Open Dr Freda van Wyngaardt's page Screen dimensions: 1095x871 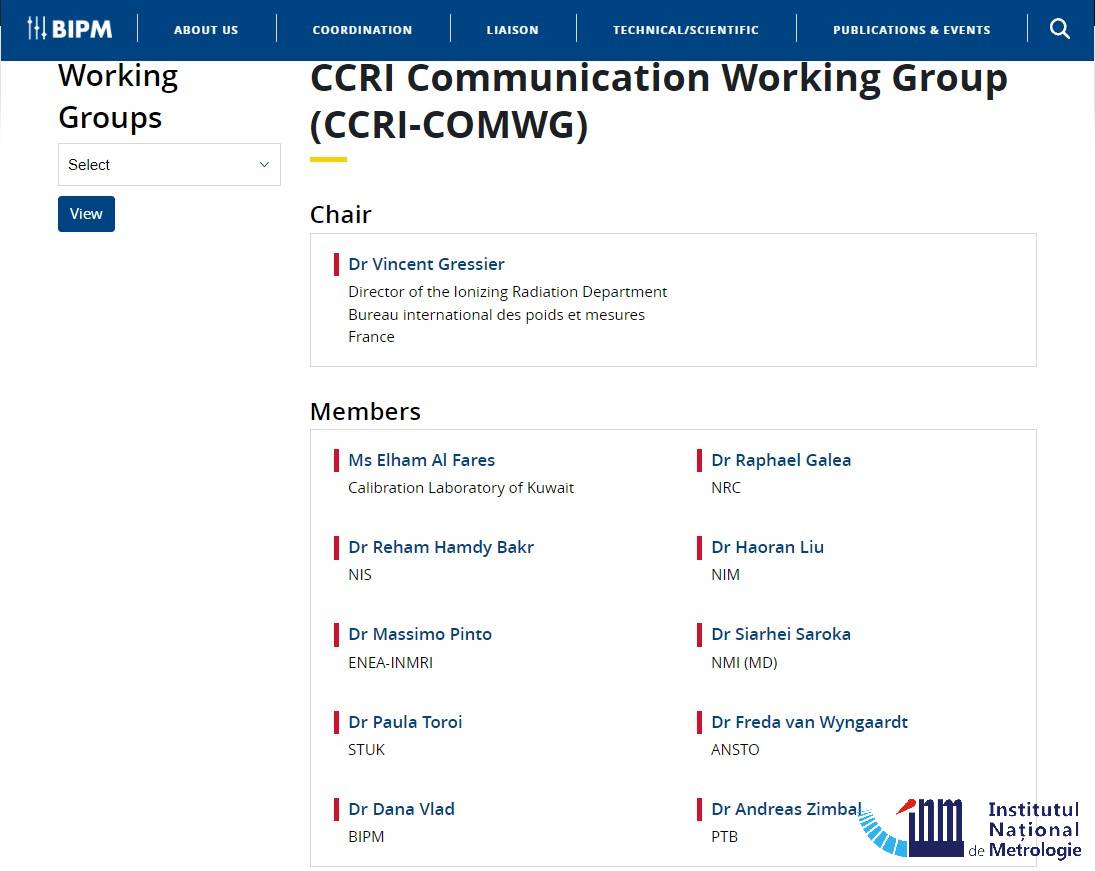click(809, 722)
